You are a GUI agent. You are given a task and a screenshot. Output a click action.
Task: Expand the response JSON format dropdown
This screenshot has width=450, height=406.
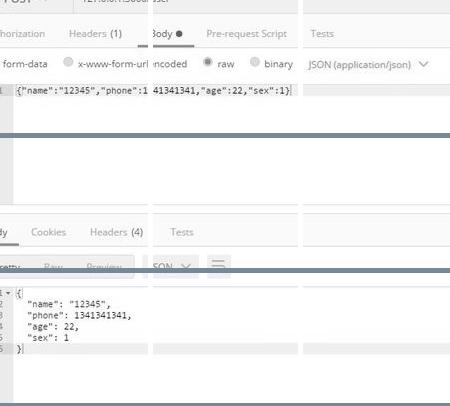click(172, 266)
